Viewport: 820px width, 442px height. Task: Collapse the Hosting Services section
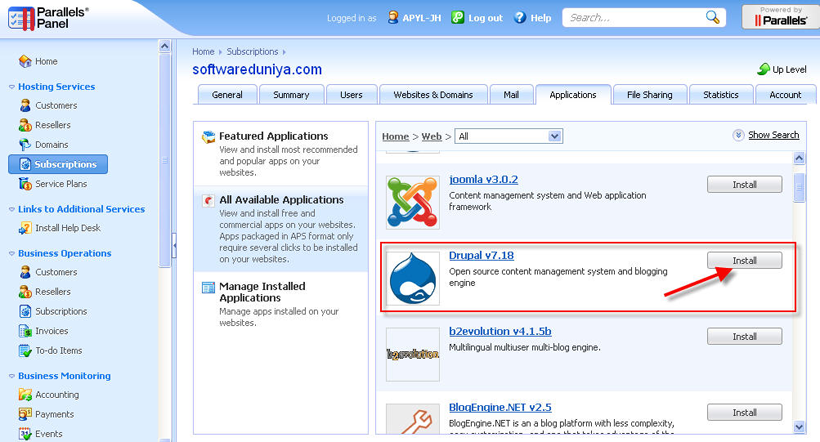click(x=12, y=87)
